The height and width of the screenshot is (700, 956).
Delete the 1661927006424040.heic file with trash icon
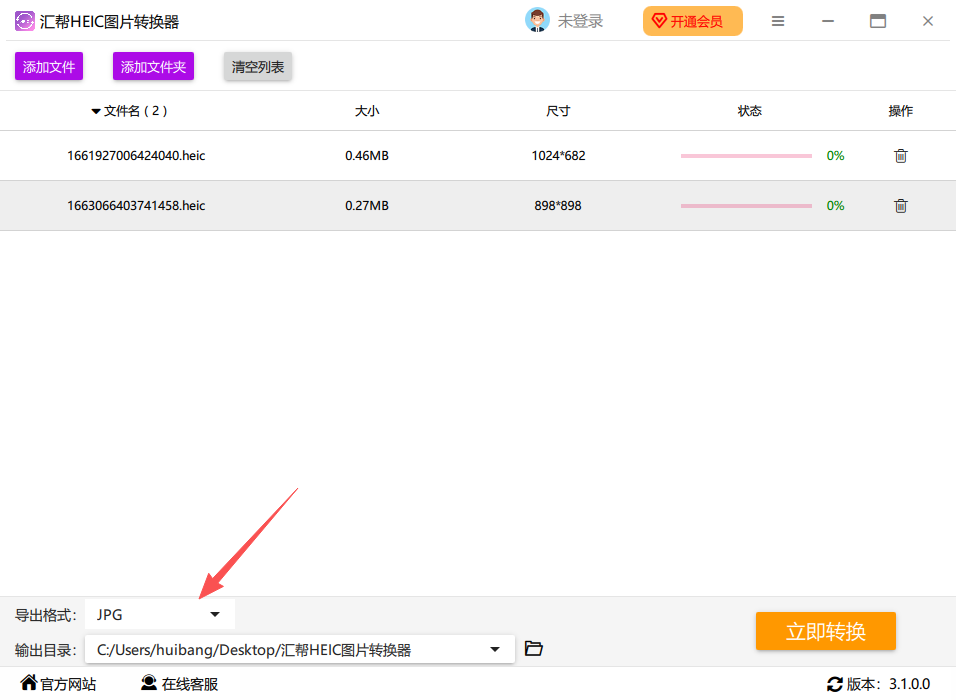coord(901,156)
